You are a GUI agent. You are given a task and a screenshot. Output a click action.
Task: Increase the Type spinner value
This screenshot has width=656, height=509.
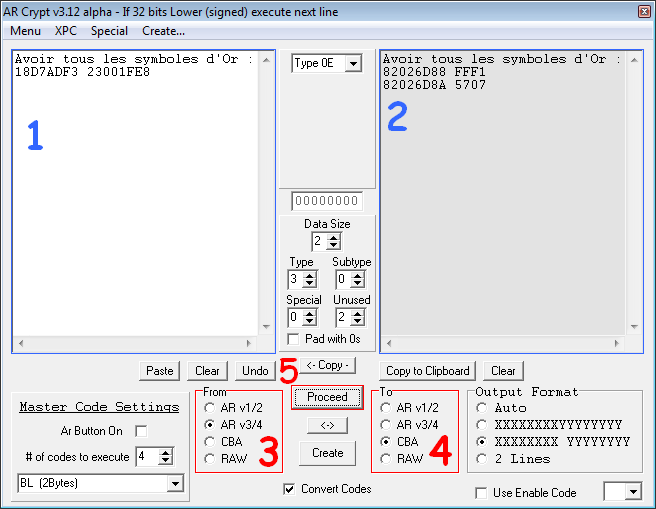pyautogui.click(x=310, y=276)
